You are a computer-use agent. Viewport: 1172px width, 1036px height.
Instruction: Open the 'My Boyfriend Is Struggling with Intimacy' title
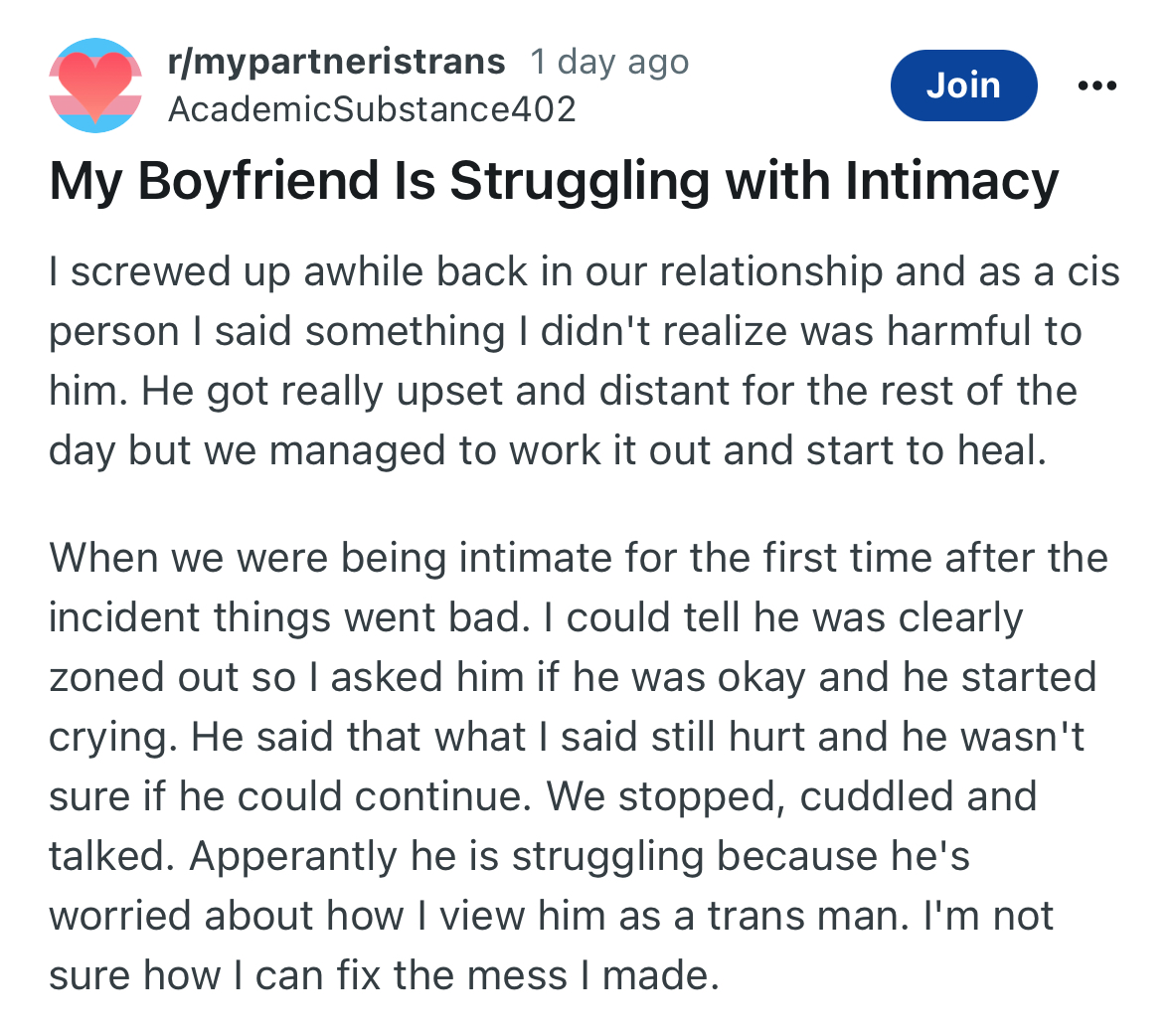(554, 182)
